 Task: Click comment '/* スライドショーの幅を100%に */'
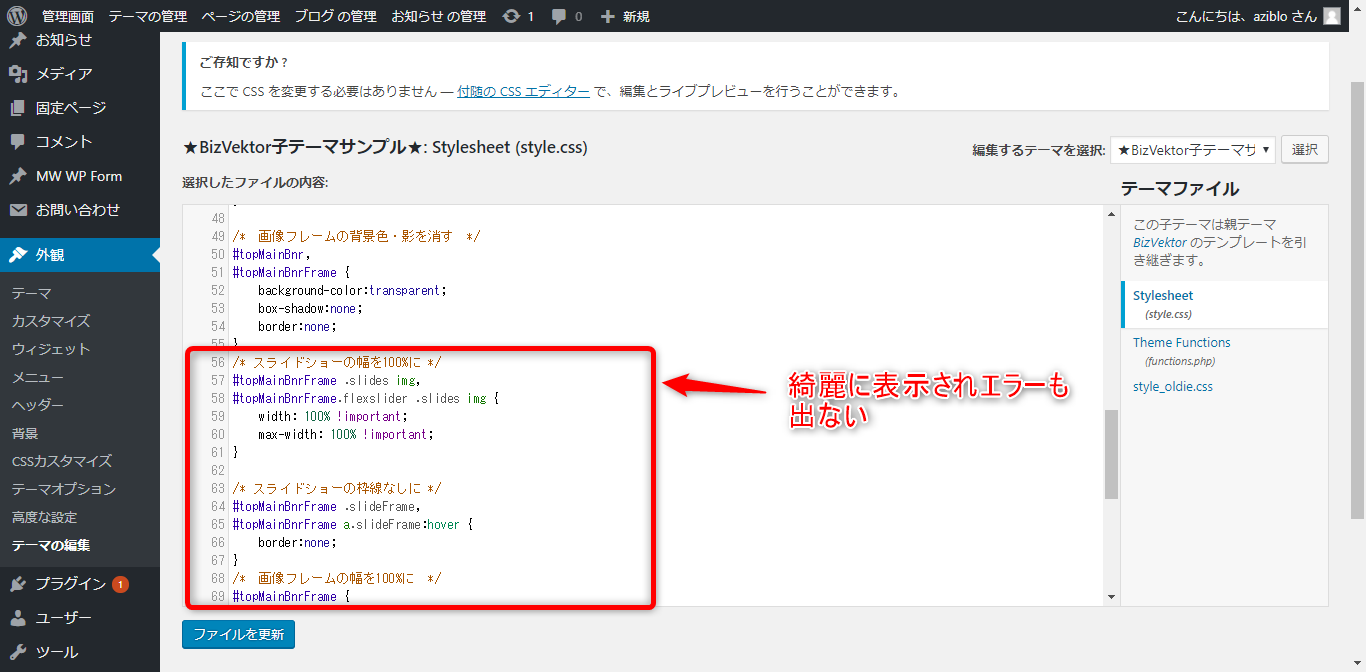point(337,362)
